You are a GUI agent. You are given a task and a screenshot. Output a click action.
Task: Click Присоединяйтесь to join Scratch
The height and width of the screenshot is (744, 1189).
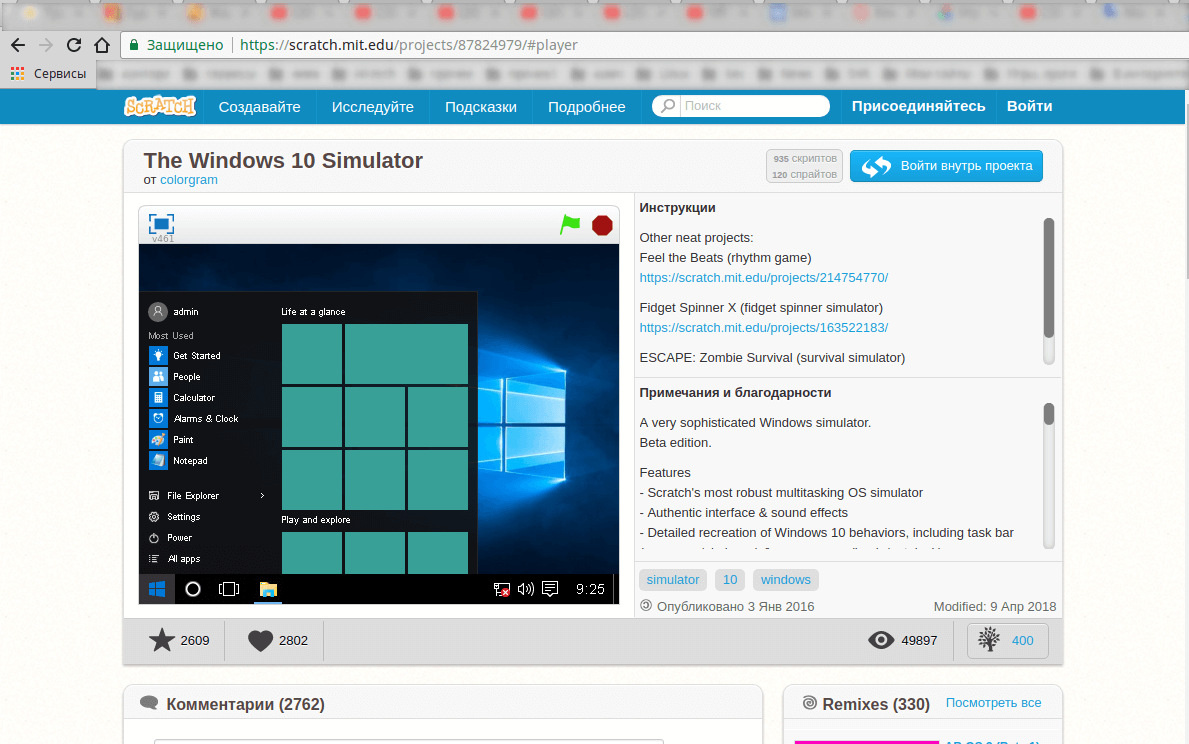[x=918, y=106]
